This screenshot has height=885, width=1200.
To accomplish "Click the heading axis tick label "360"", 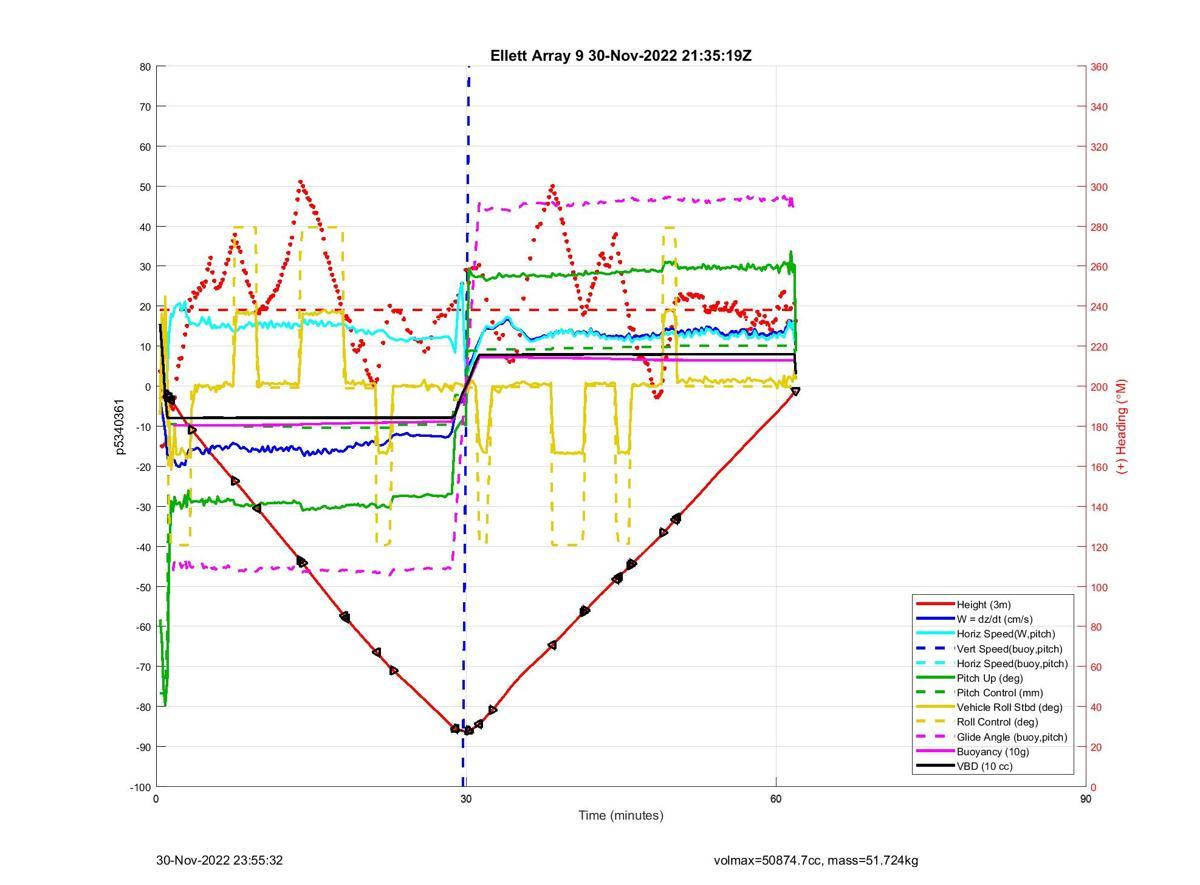I will click(x=1099, y=67).
